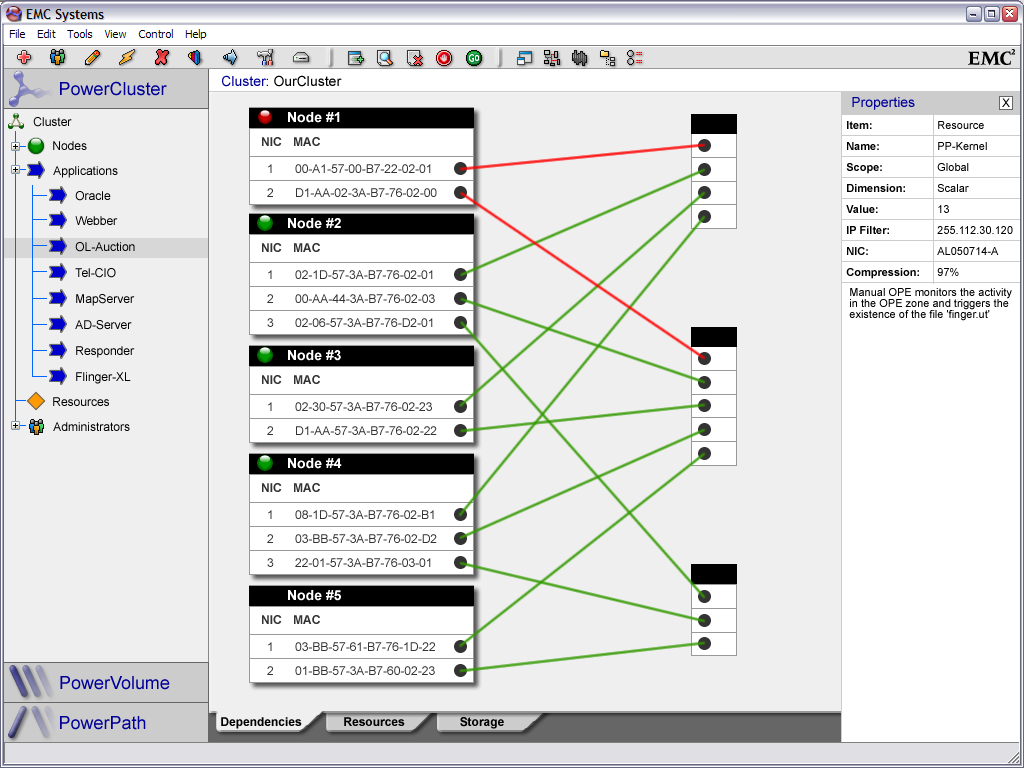
Task: Click the magnifier search toolbar icon
Action: (x=385, y=58)
